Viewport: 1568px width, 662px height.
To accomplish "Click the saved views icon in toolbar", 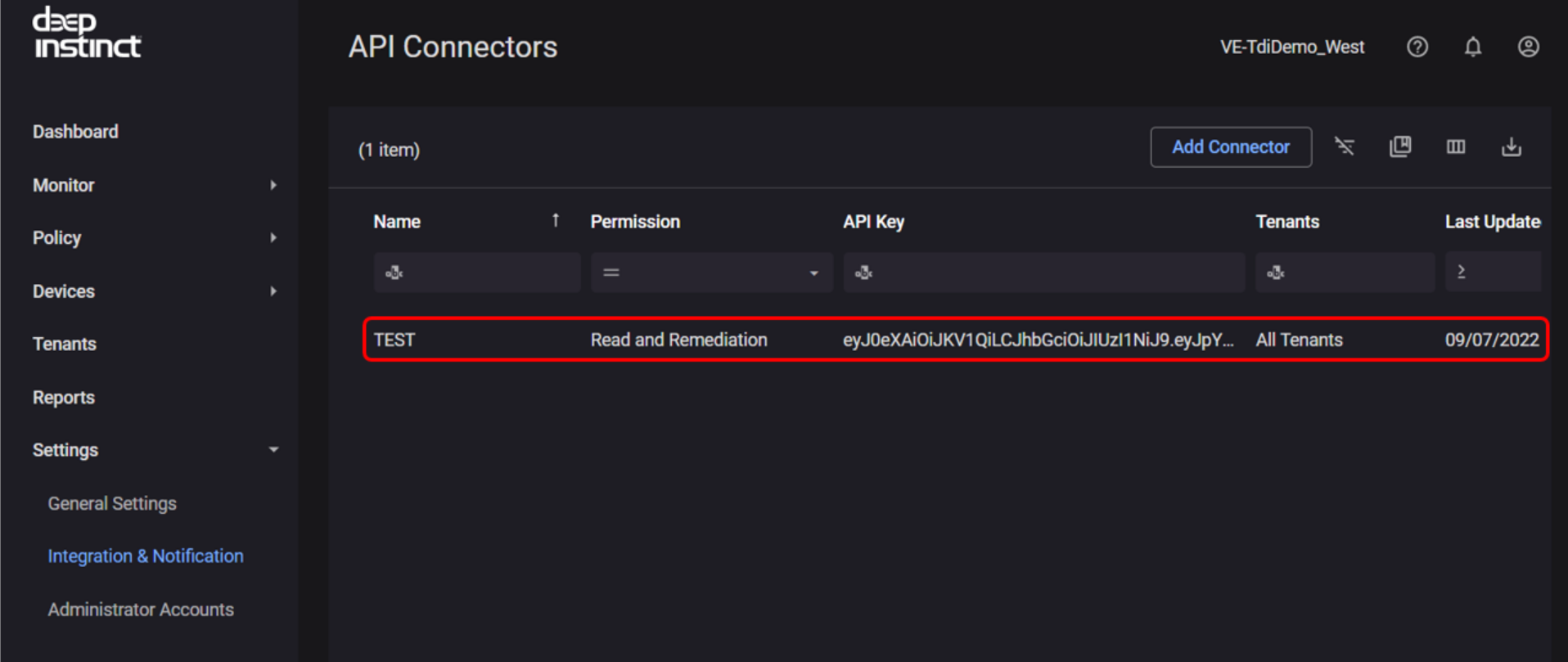I will click(x=1400, y=147).
